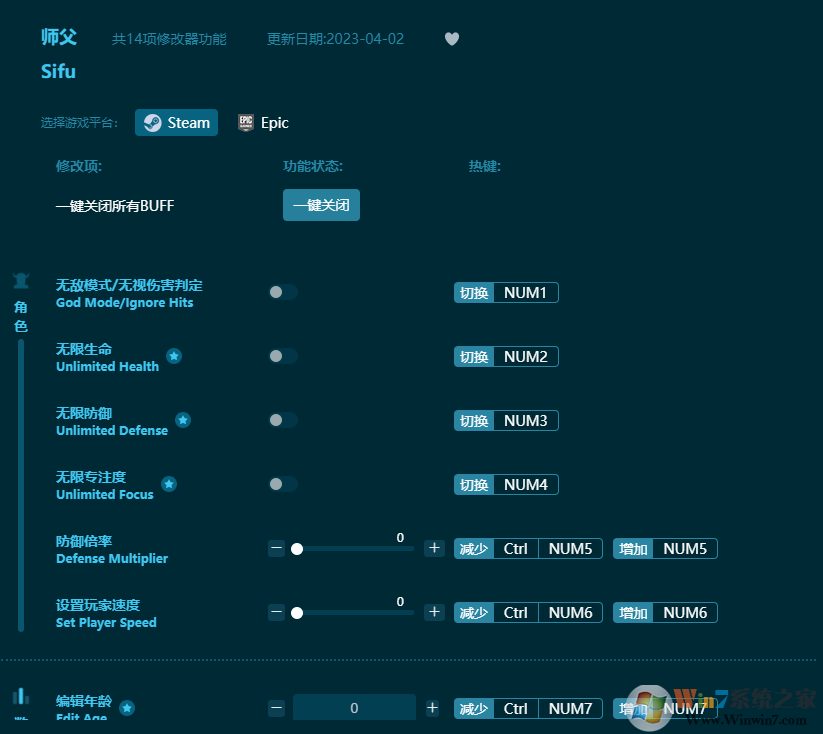
Task: Click Ctrl NUM5 decrease hotkey for Defense Multiplier
Action: [528, 549]
